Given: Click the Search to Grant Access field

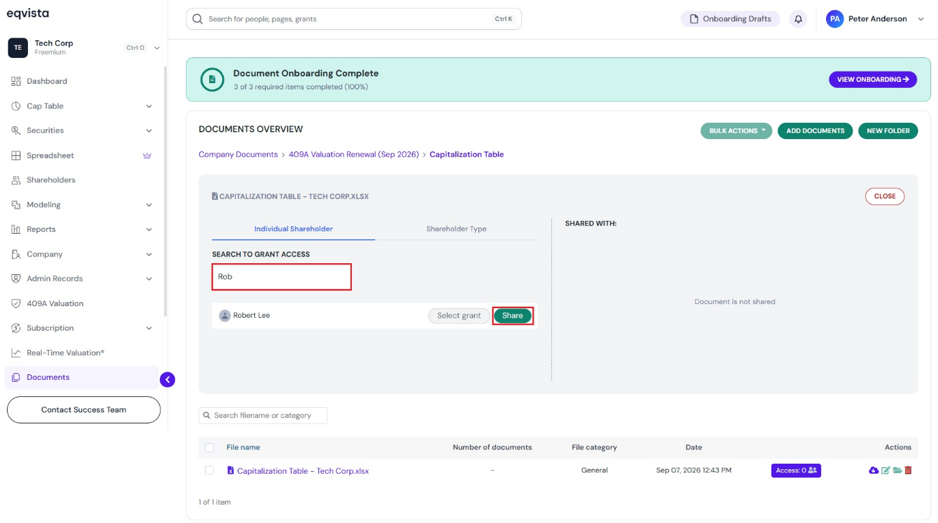Looking at the screenshot, I should [x=281, y=276].
